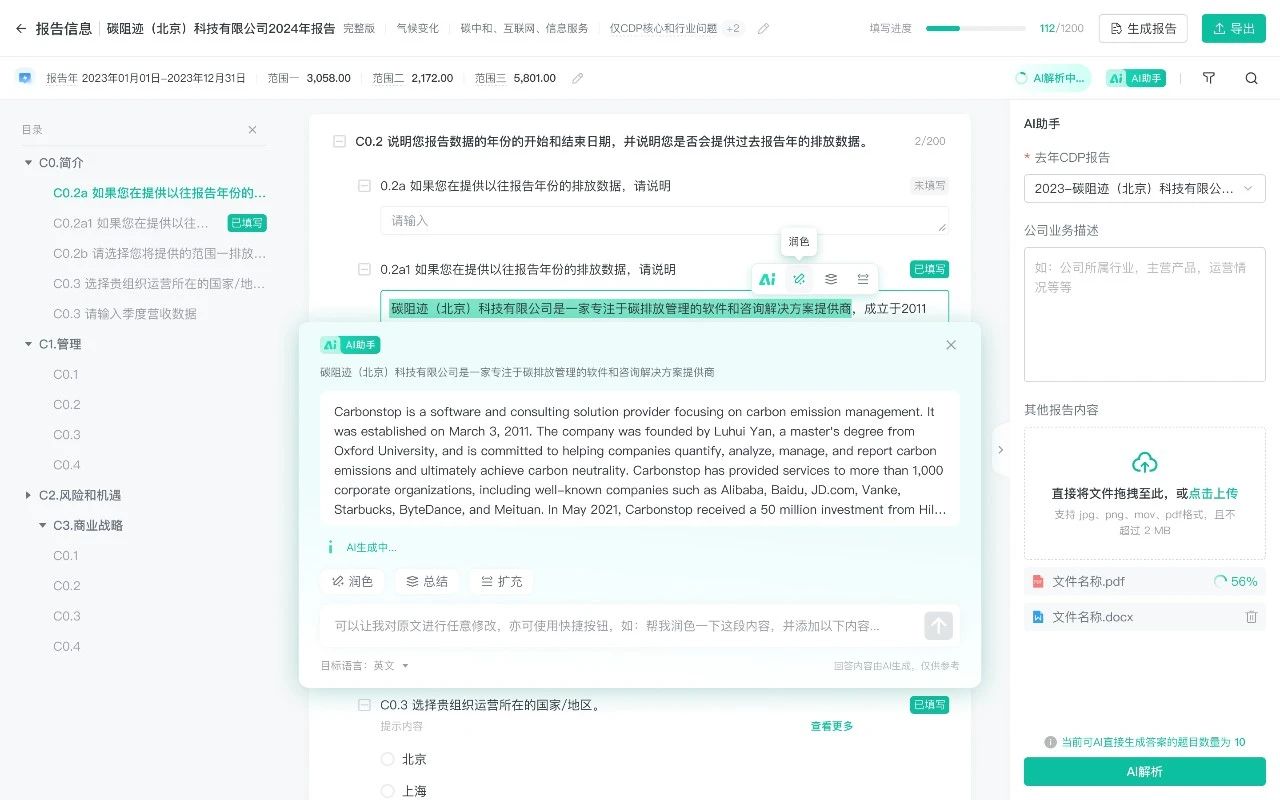Collapse question C0.2 using its minus box
1280x800 pixels.
click(x=340, y=142)
